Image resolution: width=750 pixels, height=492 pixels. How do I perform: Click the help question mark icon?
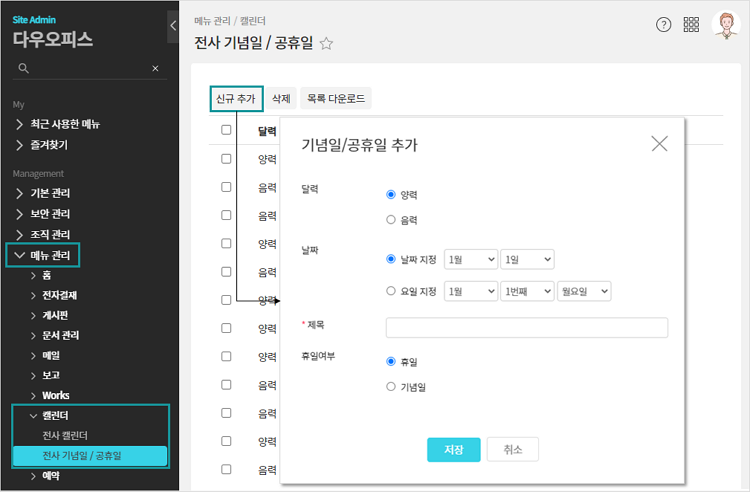[x=664, y=25]
